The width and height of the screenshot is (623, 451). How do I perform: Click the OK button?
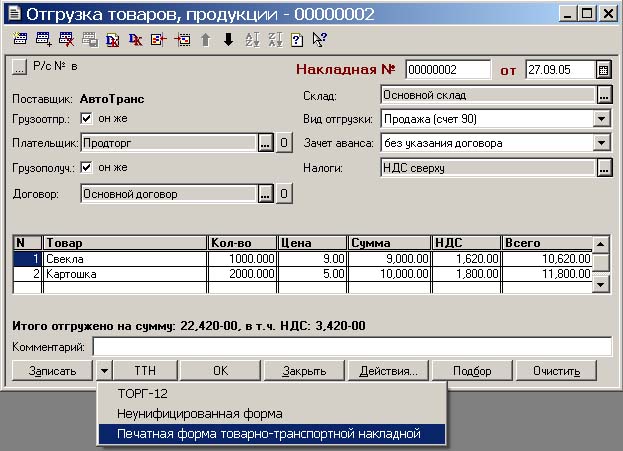click(221, 371)
